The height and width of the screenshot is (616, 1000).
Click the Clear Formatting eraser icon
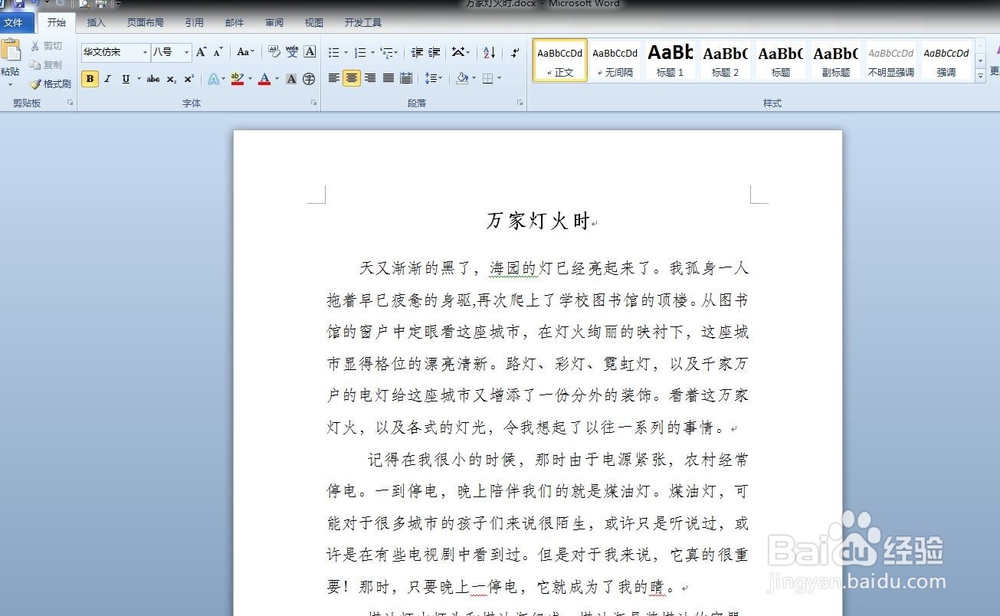pos(274,52)
